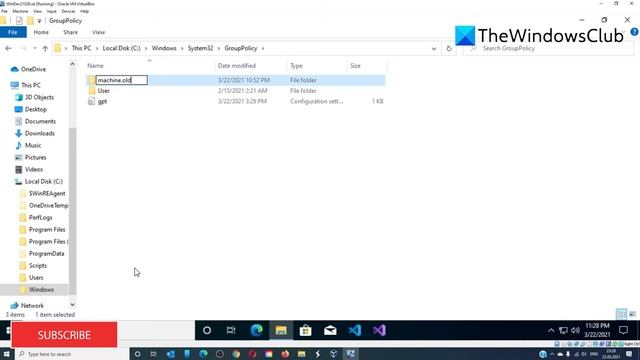
Task: Expand the chevron after This PC breadcrumb
Action: [97, 49]
